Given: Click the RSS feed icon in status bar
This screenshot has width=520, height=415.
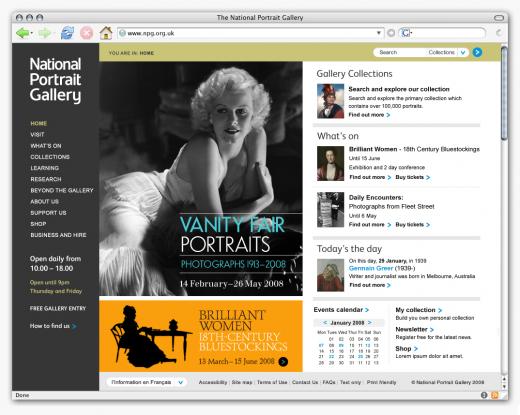Looking at the screenshot, I should coord(495,395).
